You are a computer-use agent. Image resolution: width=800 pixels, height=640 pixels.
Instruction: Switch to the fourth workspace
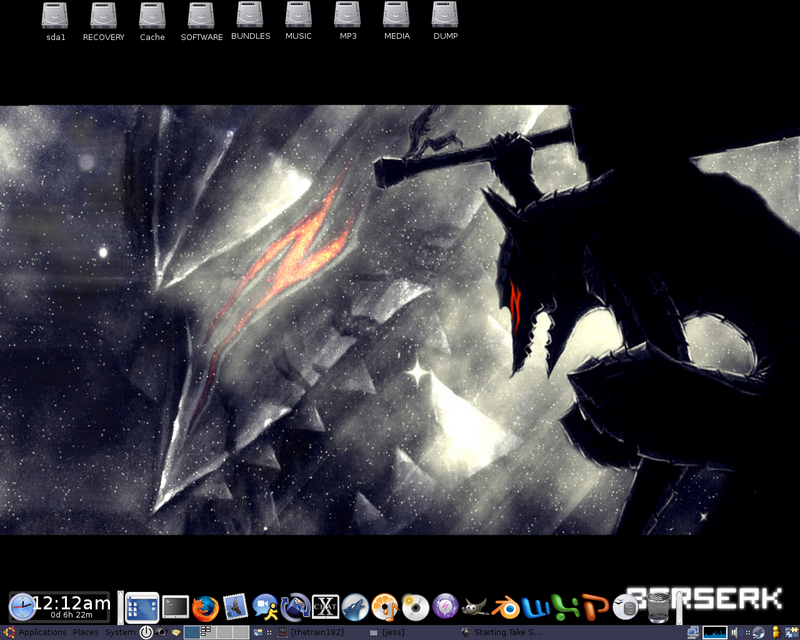241,633
